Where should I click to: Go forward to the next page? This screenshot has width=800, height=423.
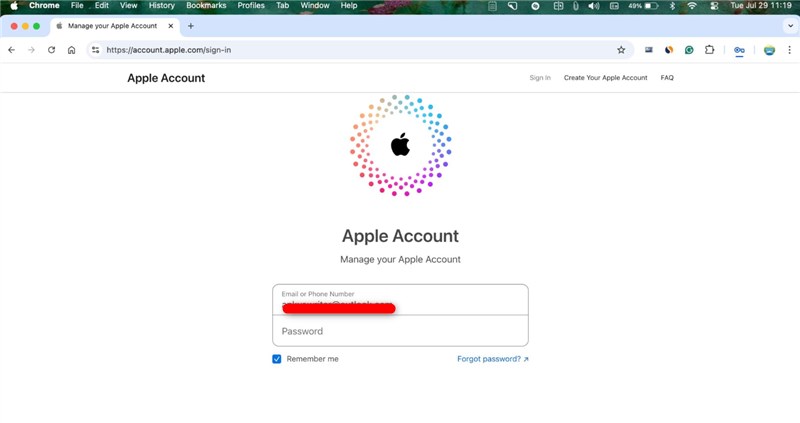point(31,50)
